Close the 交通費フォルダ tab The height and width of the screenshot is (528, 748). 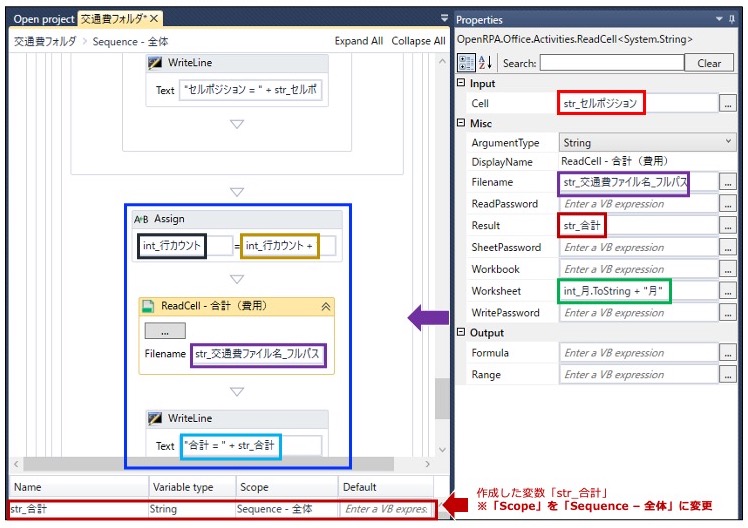point(154,19)
